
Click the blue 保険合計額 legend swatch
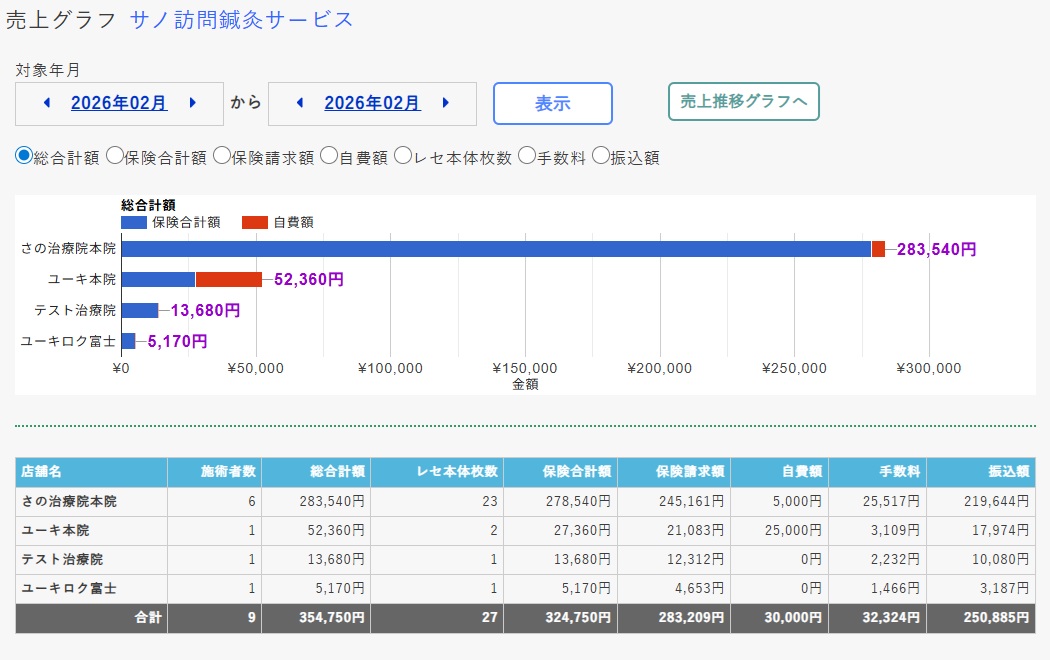132,222
